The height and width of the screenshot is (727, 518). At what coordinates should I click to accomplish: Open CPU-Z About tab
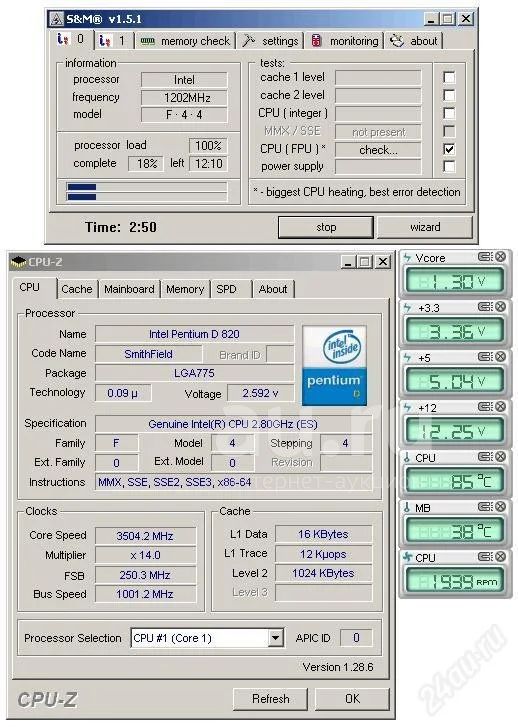point(273,289)
